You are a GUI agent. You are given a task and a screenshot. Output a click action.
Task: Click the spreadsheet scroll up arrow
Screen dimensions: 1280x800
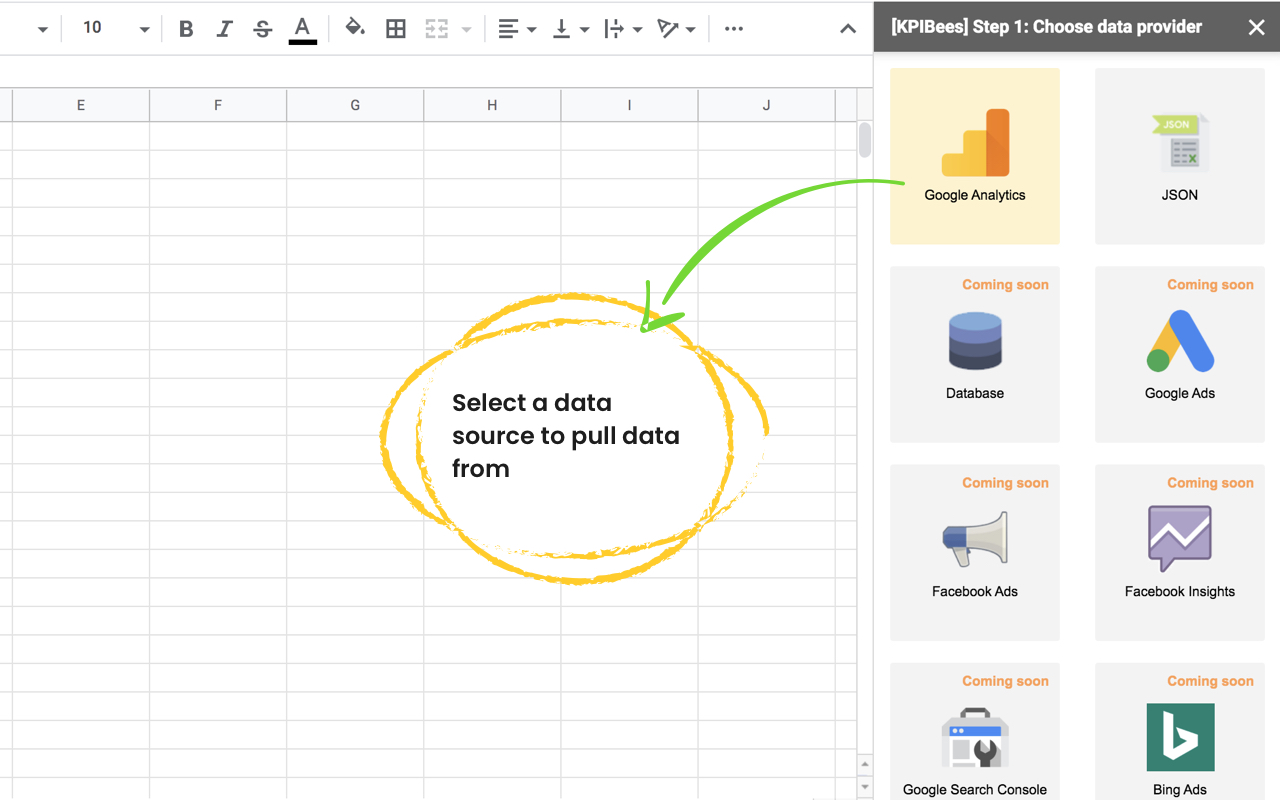tap(865, 765)
